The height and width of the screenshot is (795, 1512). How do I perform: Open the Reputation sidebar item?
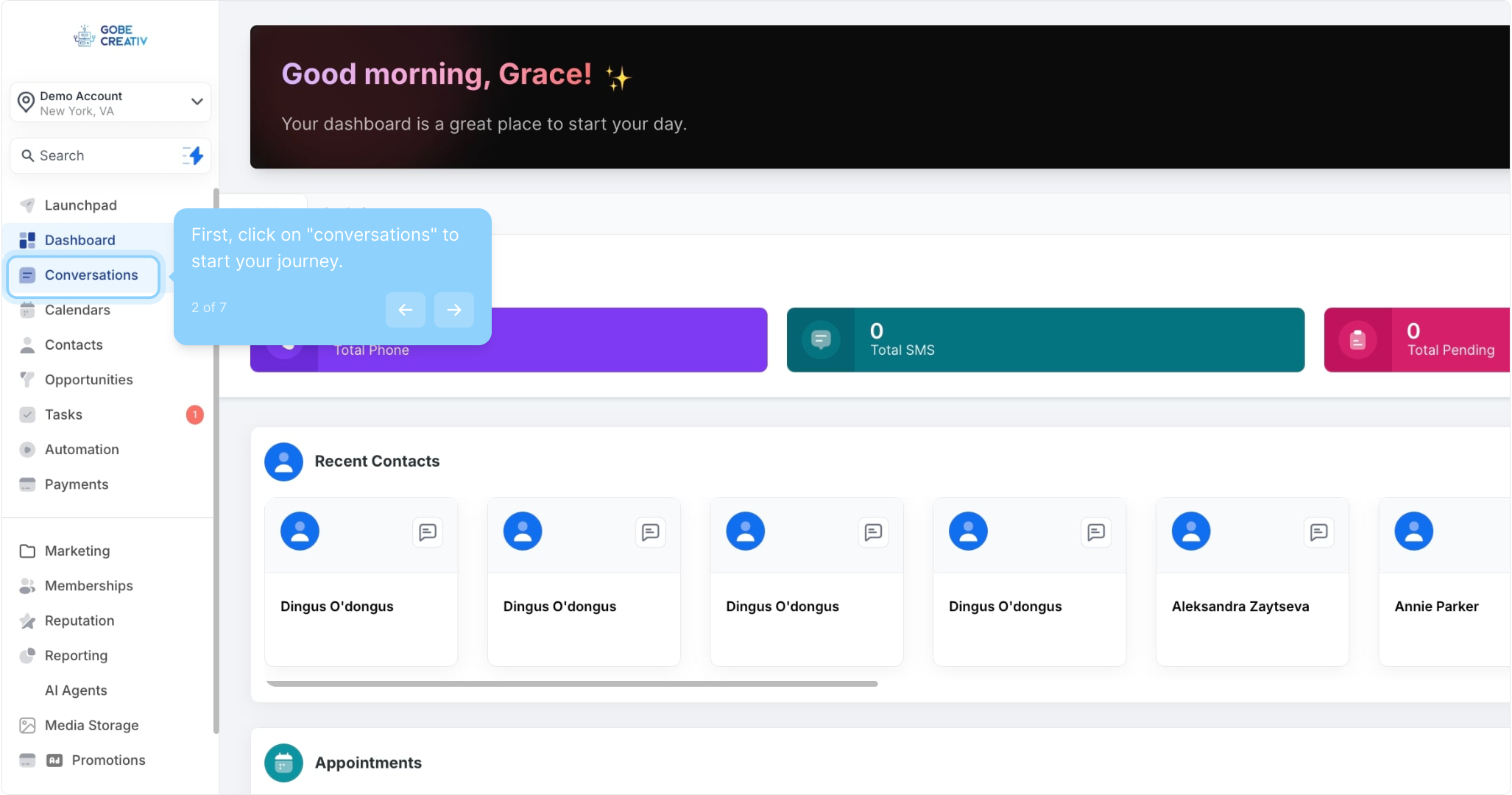tap(79, 621)
